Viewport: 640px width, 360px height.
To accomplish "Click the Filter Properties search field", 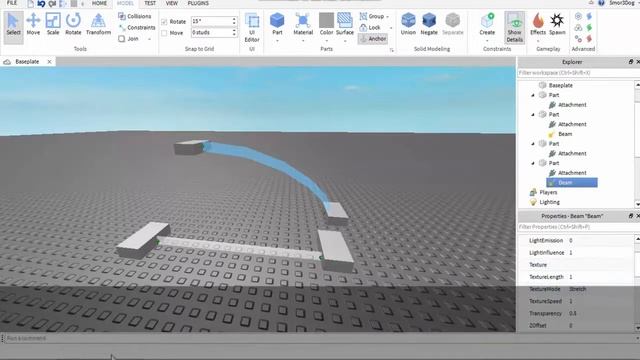I will [576, 227].
